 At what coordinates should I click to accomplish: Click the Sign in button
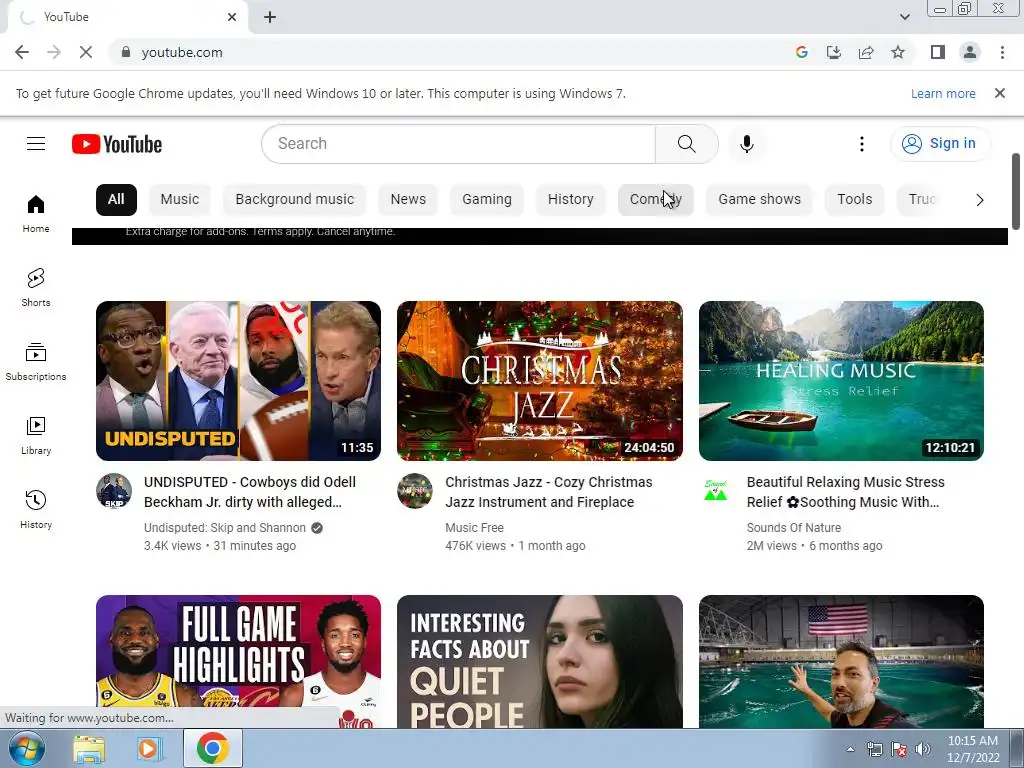(x=940, y=144)
